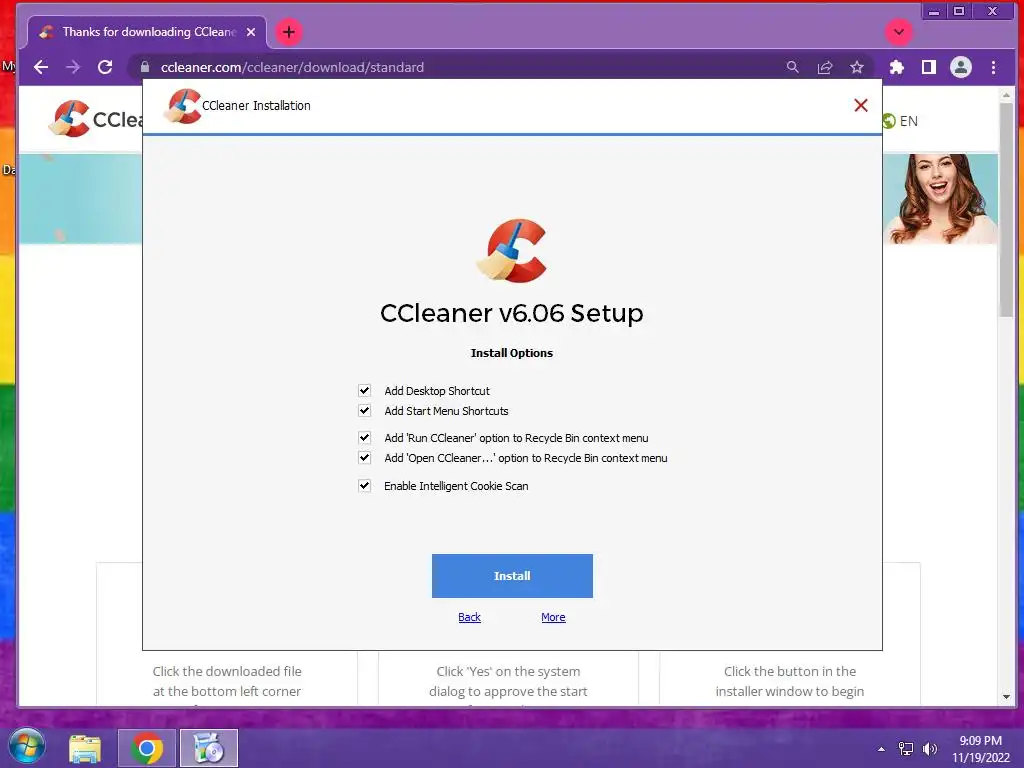Close the CCleaner Installation dialog
The height and width of the screenshot is (768, 1024).
pyautogui.click(x=861, y=105)
